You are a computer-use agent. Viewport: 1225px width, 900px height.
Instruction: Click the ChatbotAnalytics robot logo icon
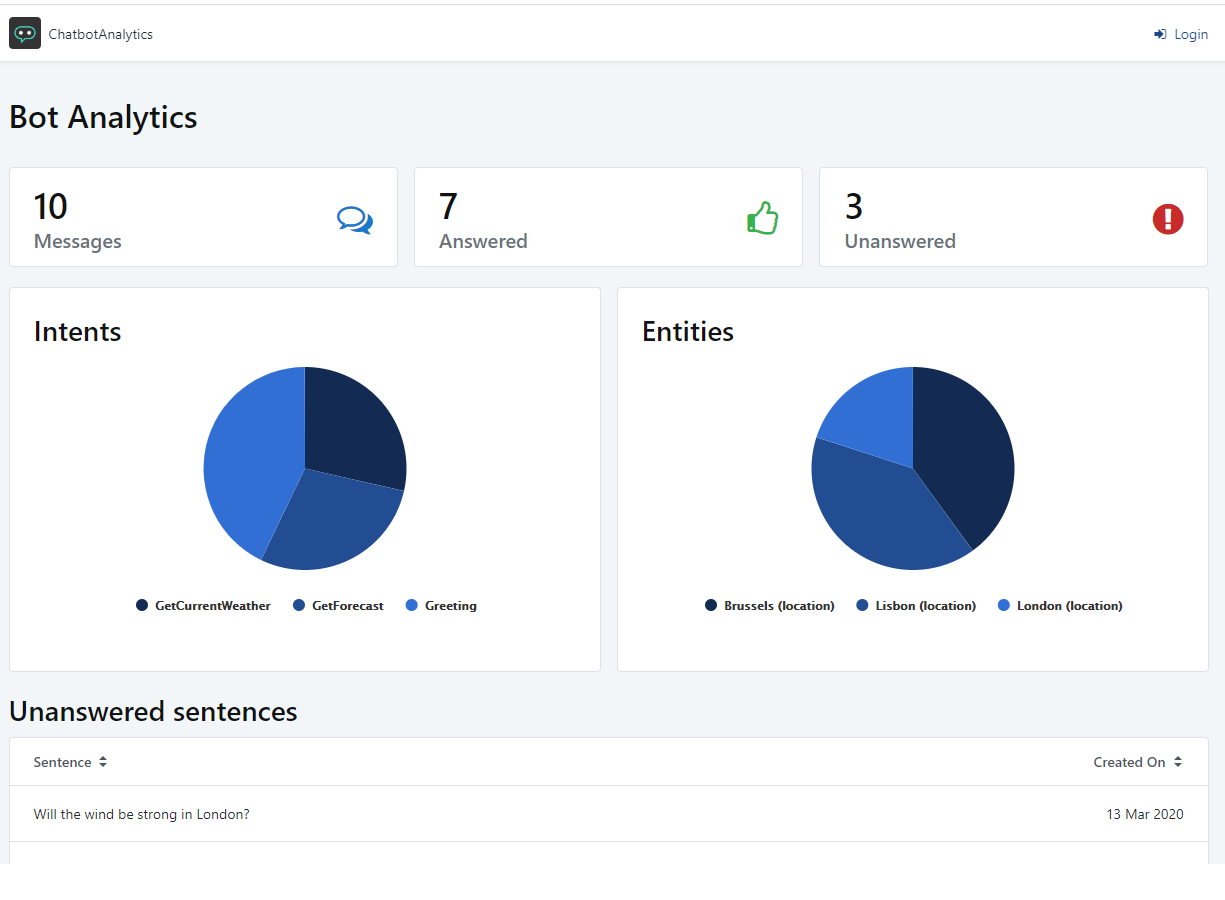coord(25,33)
